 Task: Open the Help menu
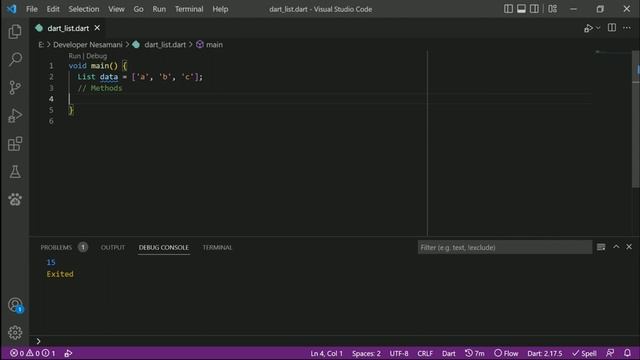(220, 9)
